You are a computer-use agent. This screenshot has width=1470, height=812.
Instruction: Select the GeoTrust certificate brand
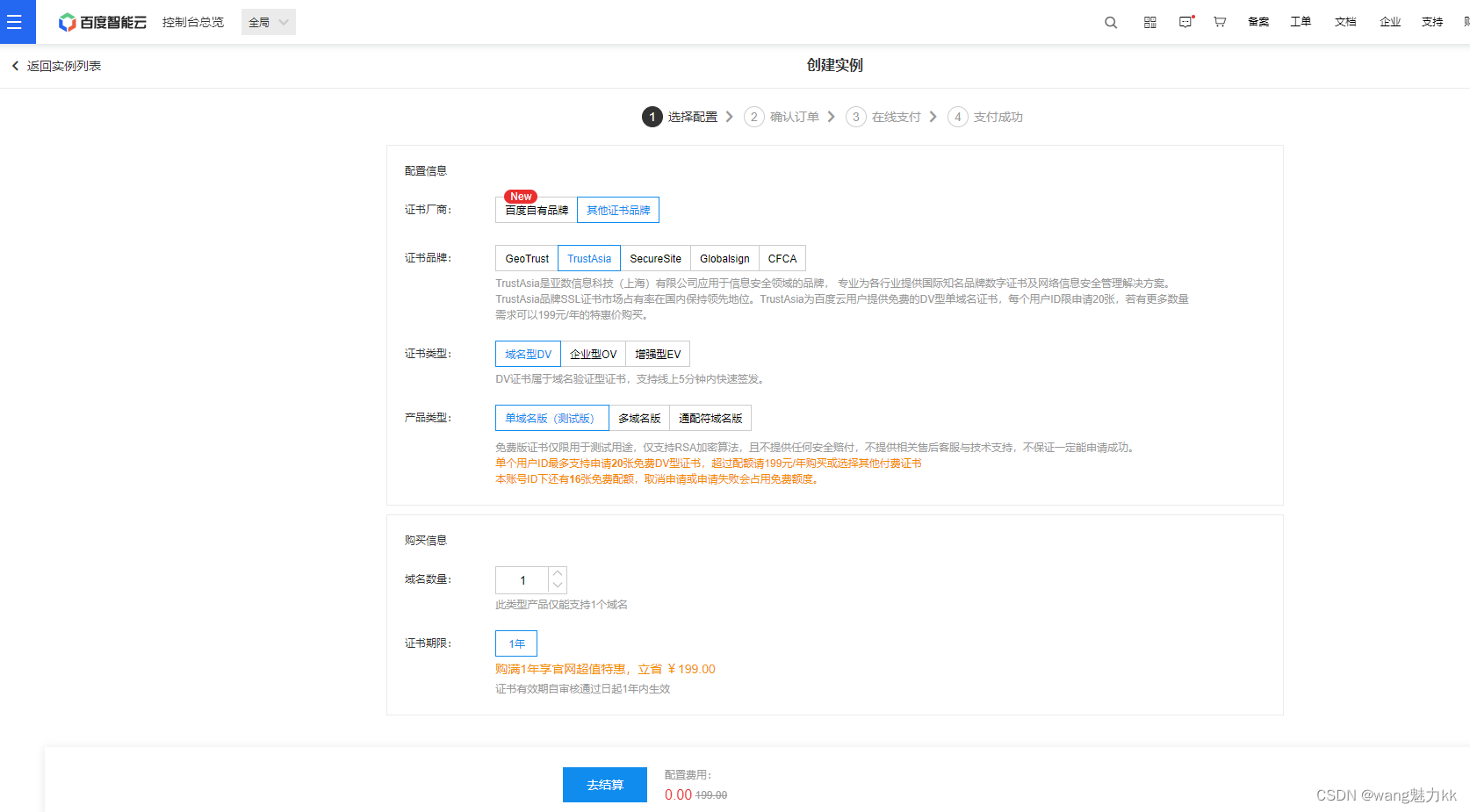pos(526,257)
